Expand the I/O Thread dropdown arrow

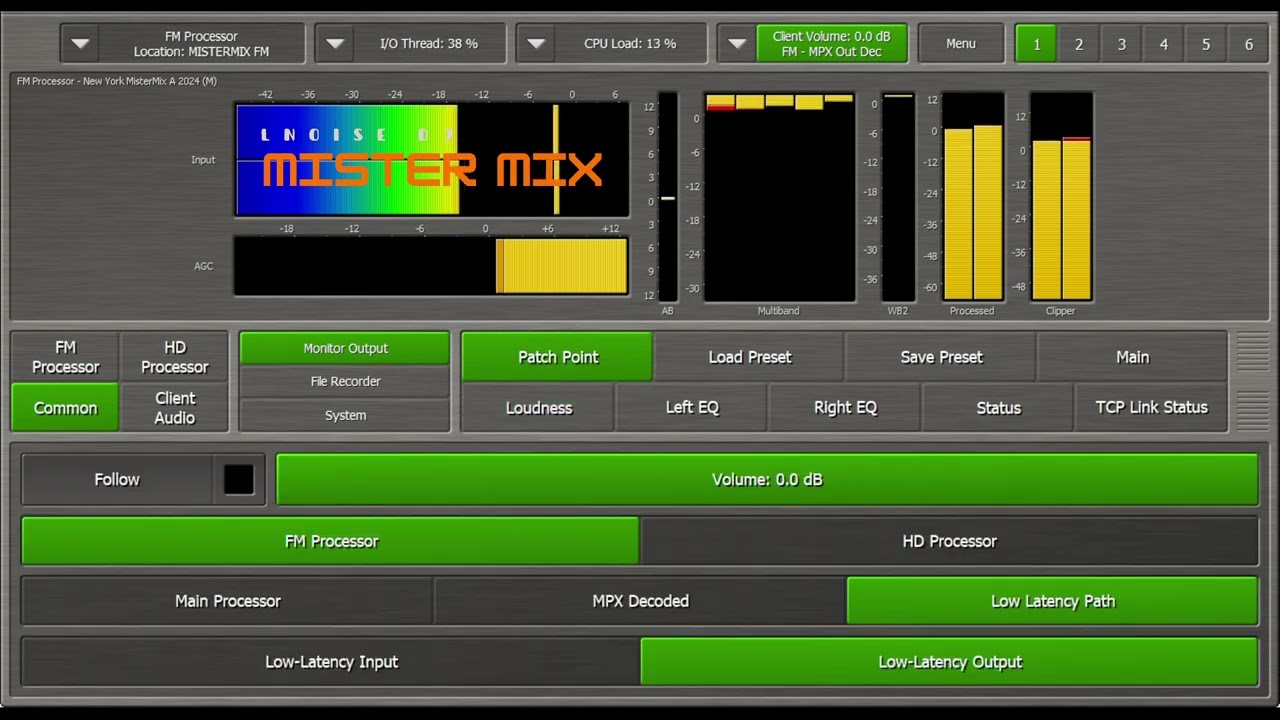335,44
